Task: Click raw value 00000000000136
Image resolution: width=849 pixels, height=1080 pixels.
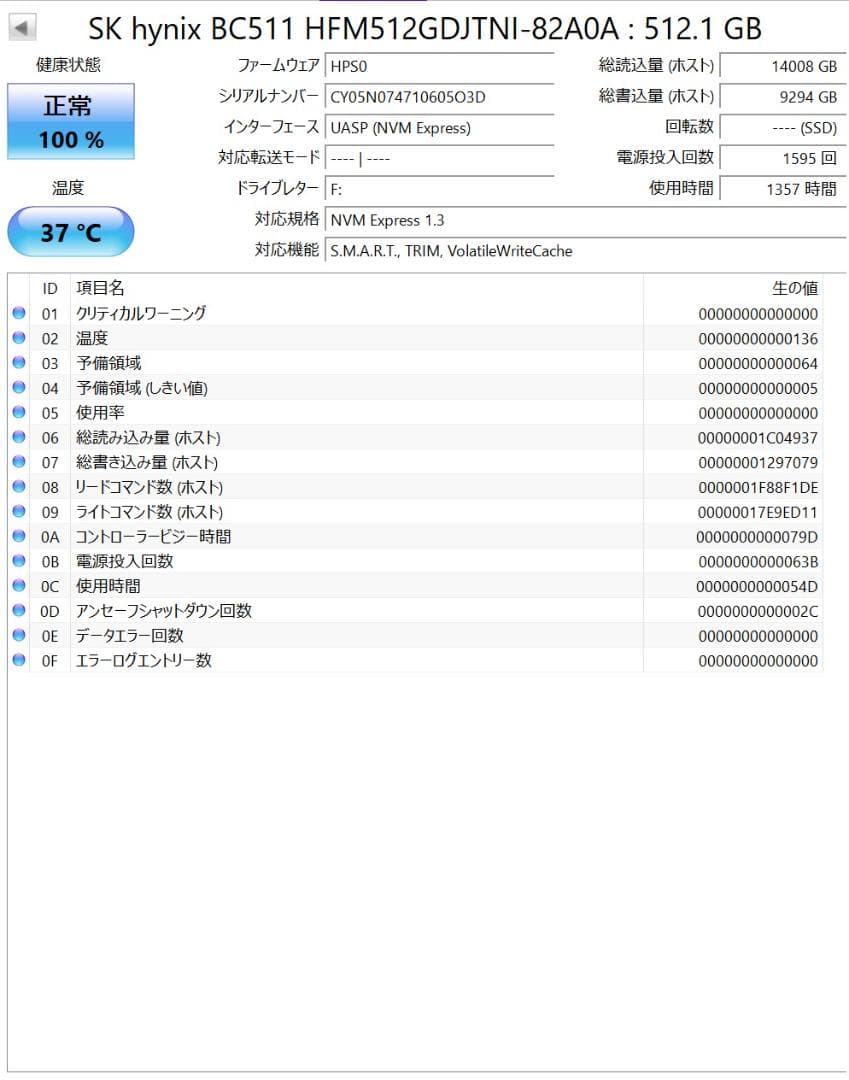Action: point(758,339)
